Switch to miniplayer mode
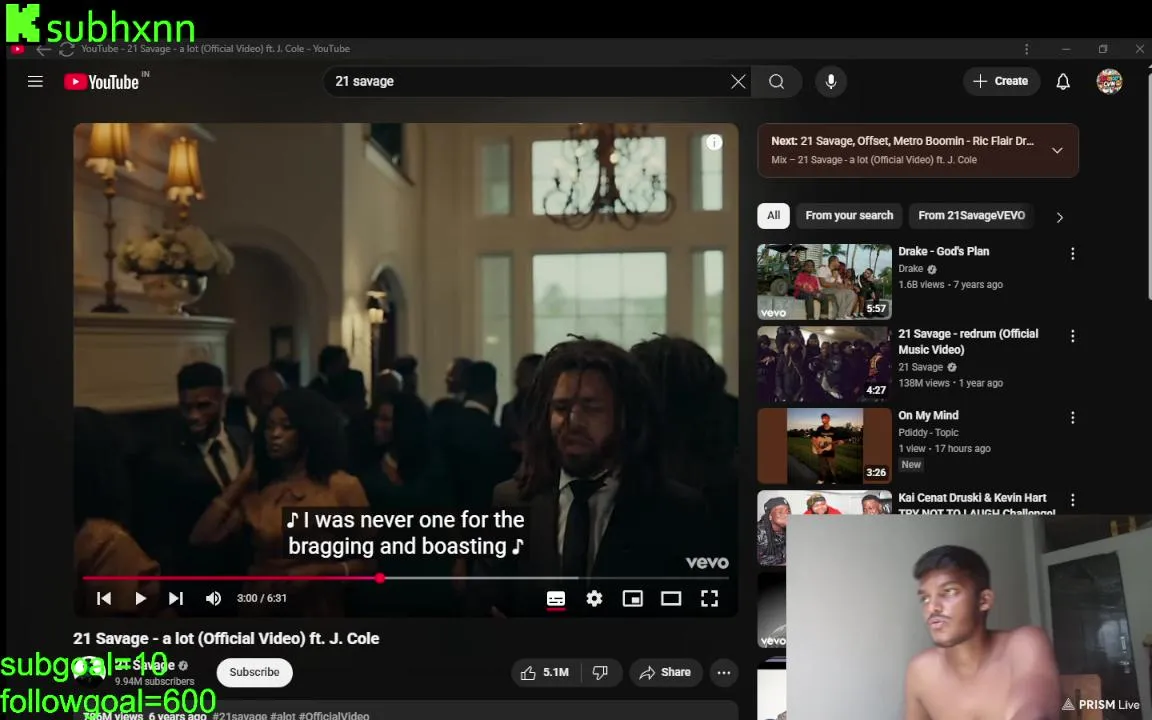Viewport: 1152px width, 720px height. point(633,599)
